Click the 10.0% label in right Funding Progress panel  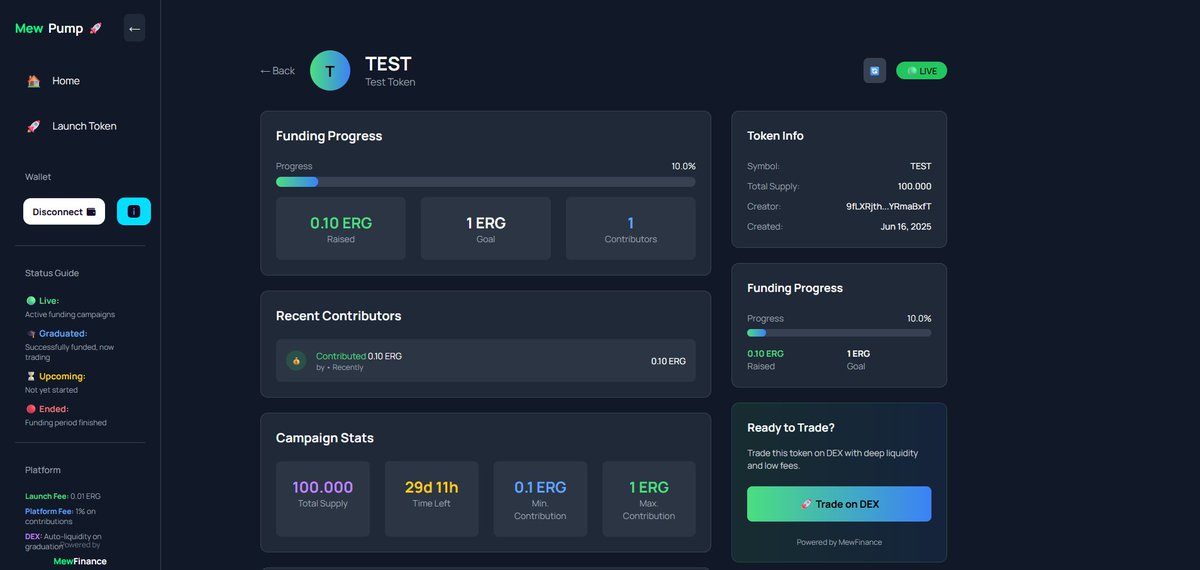(x=919, y=318)
